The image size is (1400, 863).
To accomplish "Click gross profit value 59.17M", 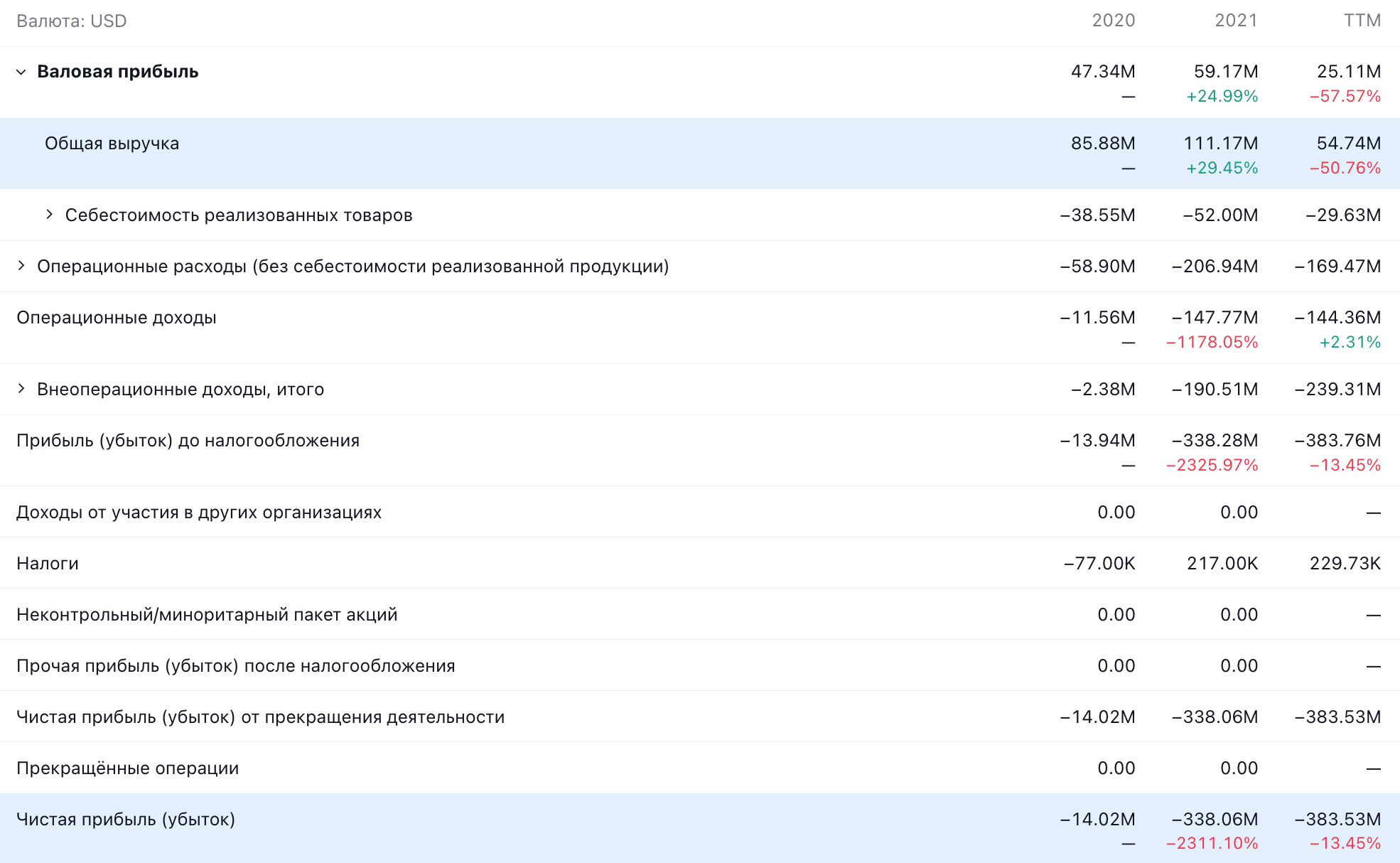I will click(x=1226, y=72).
